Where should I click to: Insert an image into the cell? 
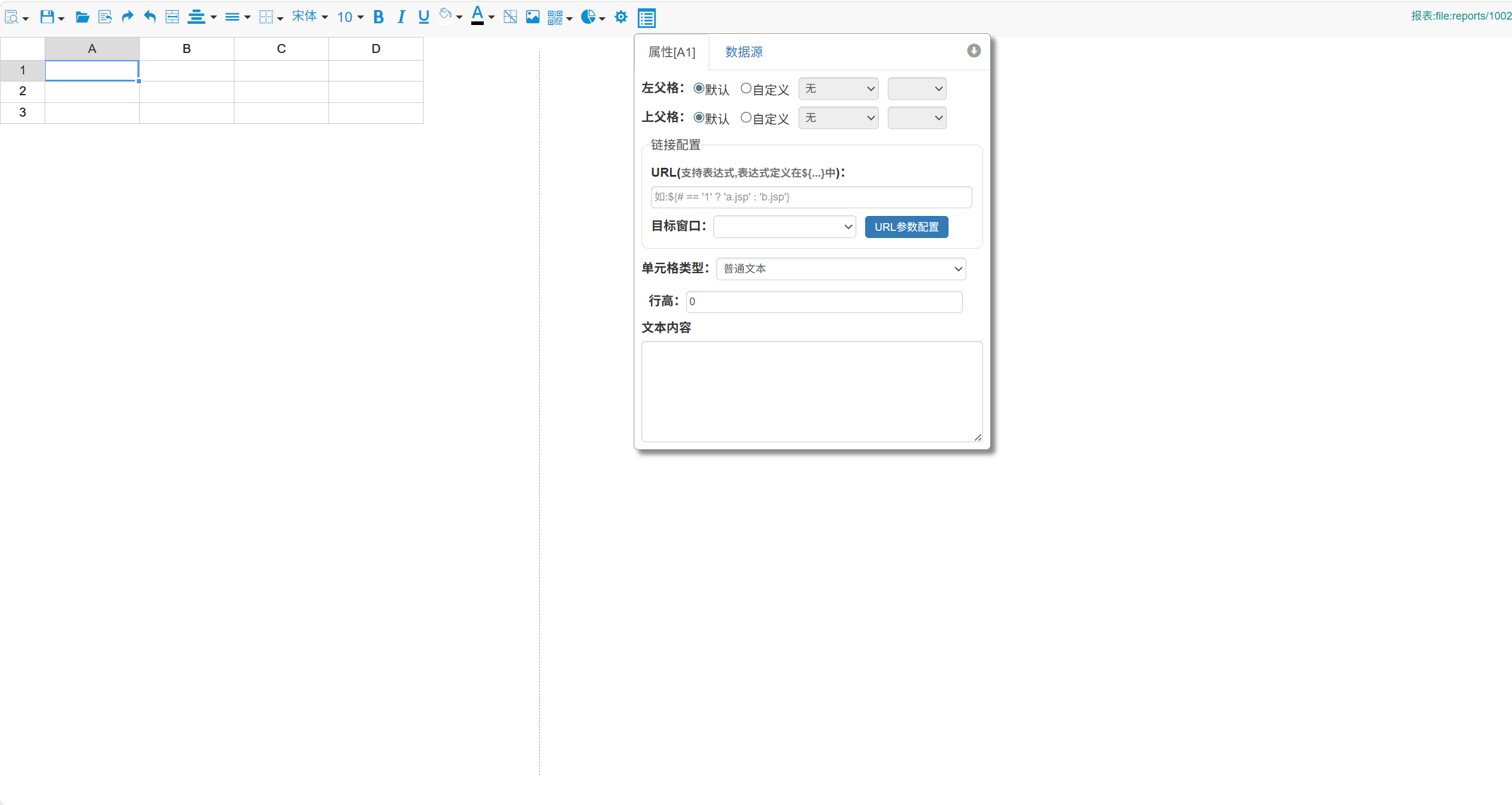click(533, 17)
